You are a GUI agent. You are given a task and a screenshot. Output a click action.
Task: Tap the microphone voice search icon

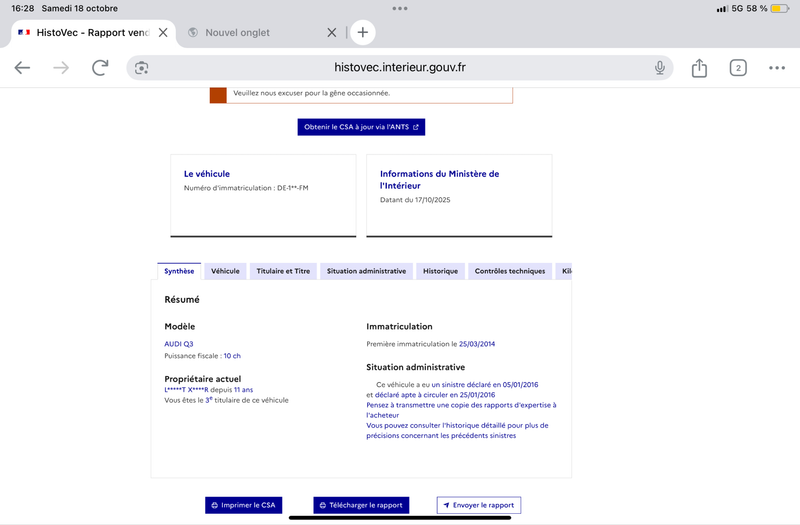660,68
